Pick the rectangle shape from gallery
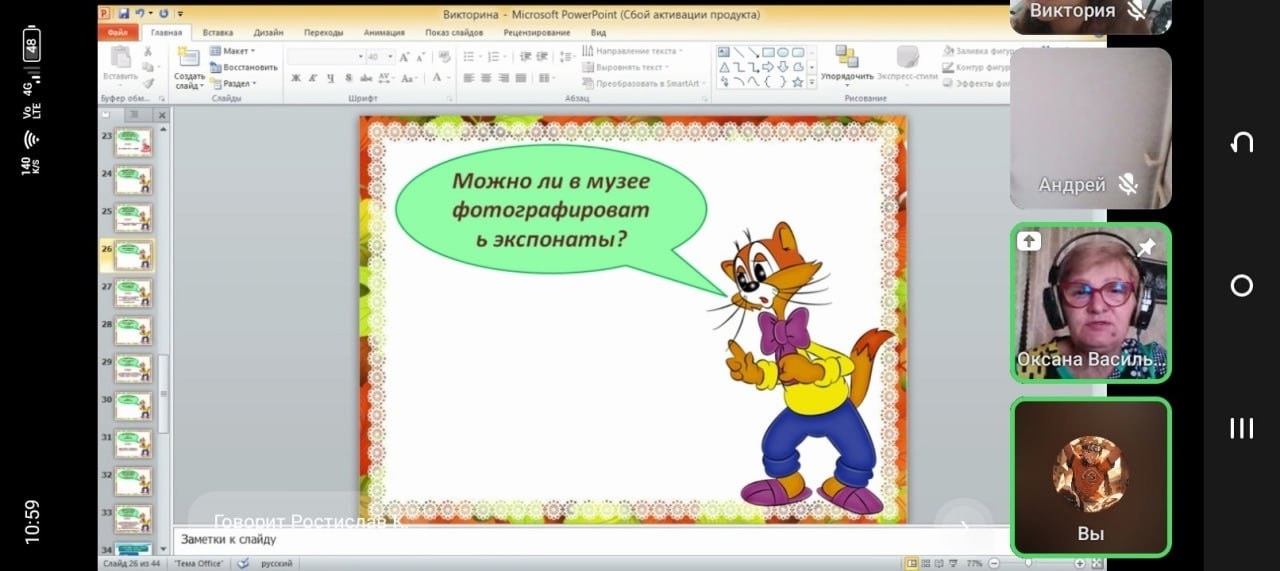 tap(767, 52)
